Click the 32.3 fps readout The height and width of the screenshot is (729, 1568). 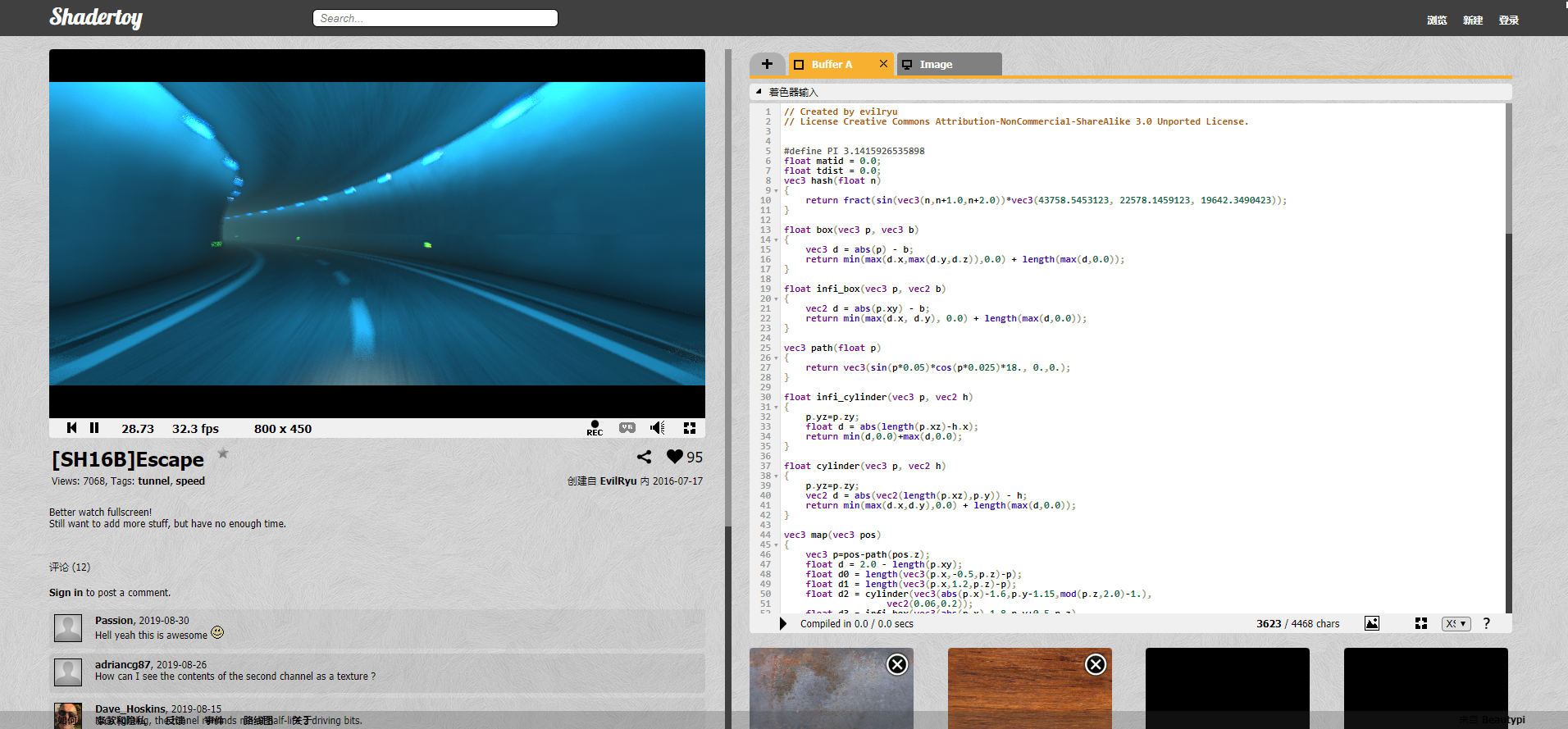tap(195, 429)
